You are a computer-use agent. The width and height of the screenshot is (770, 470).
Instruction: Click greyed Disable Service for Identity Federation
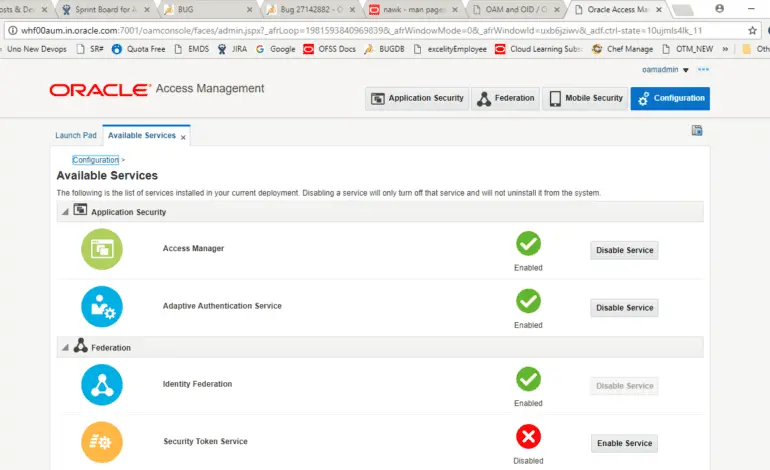tap(624, 386)
